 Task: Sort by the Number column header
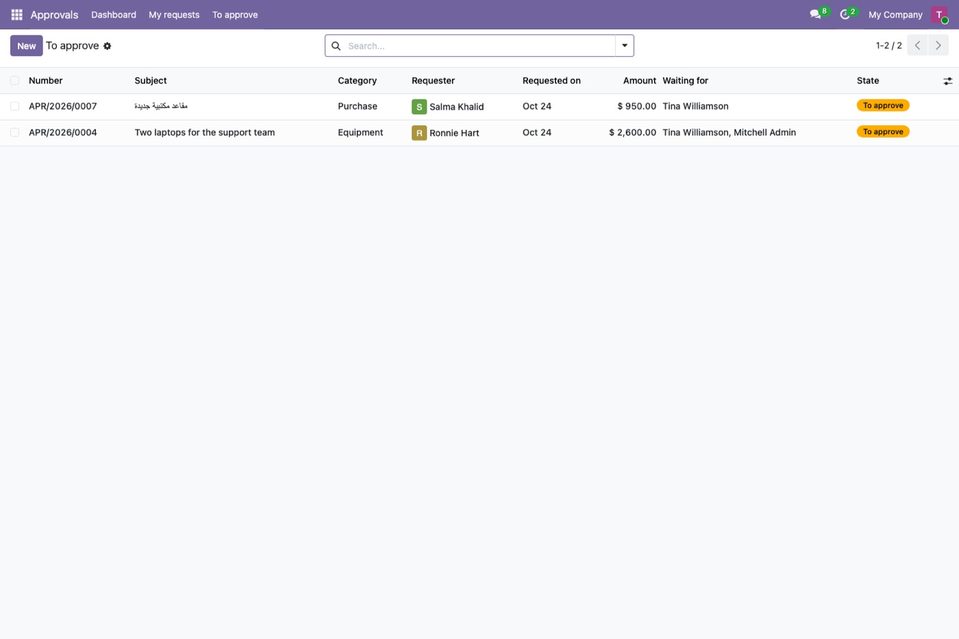click(x=45, y=81)
